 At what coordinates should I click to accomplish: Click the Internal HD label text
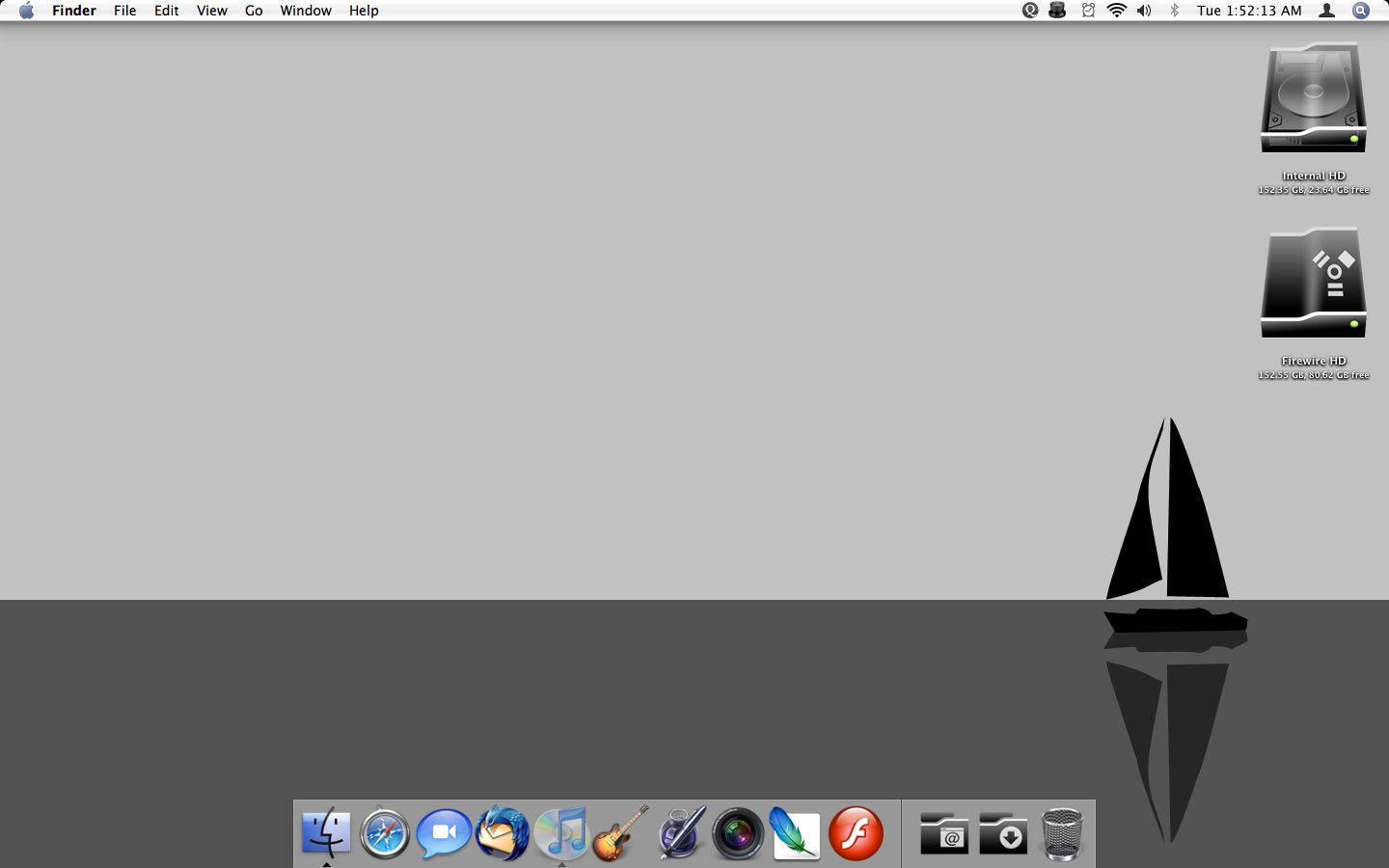click(x=1314, y=176)
